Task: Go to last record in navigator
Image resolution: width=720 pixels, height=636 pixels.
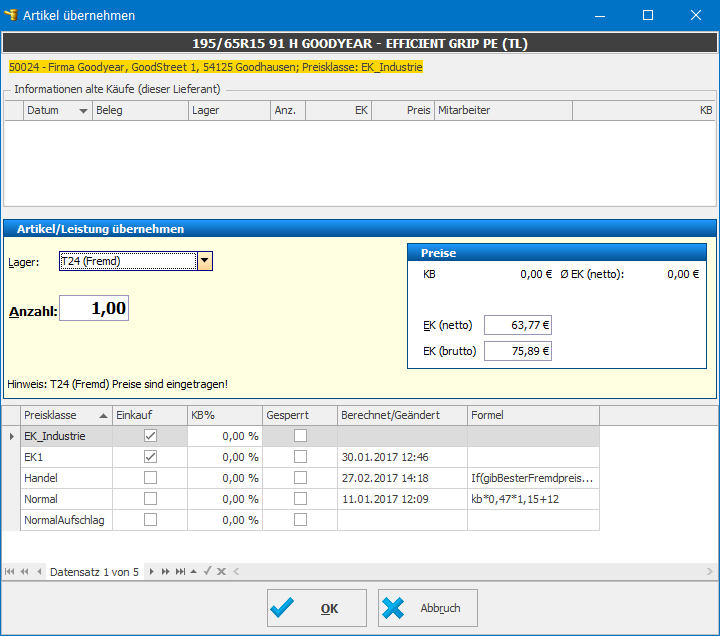Action: 180,572
